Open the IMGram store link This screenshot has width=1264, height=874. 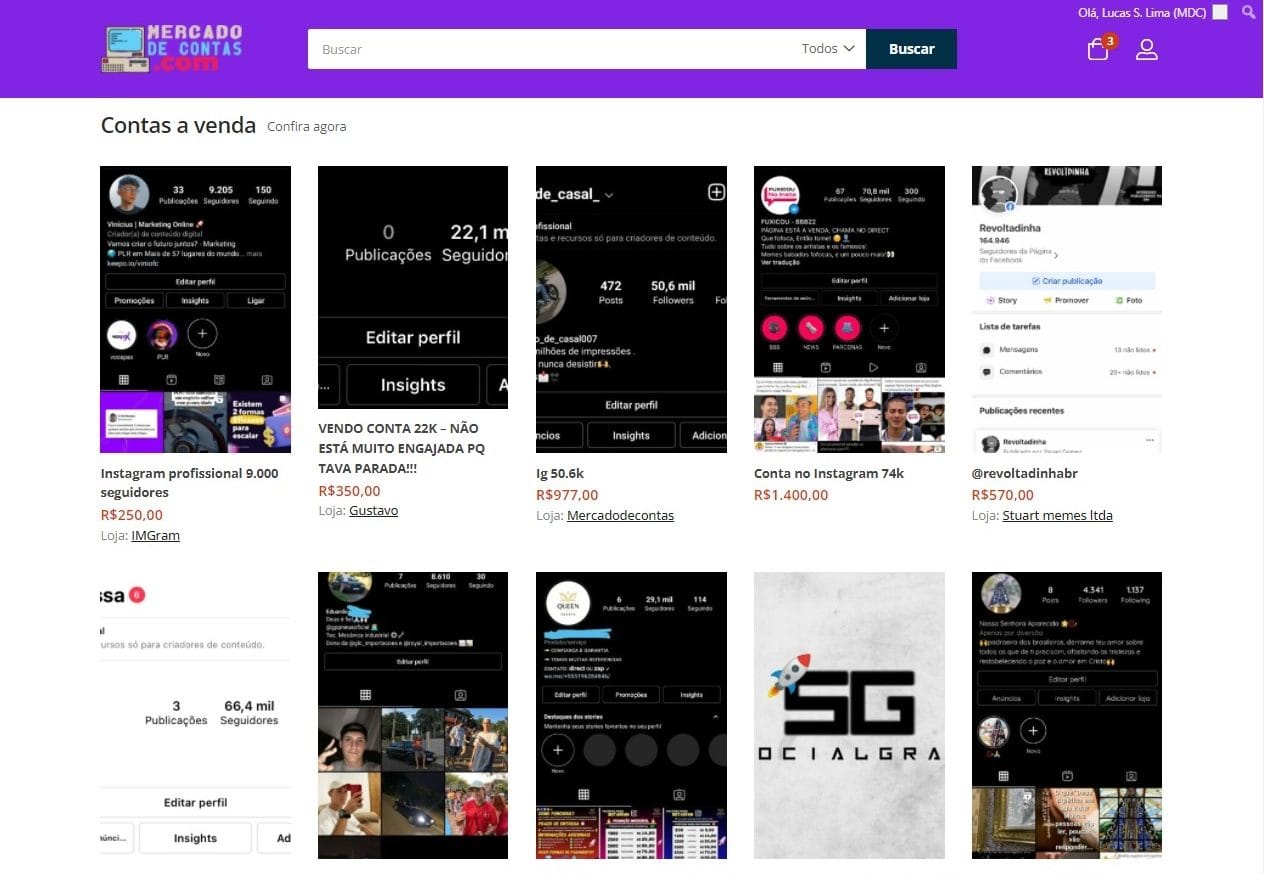tap(155, 535)
